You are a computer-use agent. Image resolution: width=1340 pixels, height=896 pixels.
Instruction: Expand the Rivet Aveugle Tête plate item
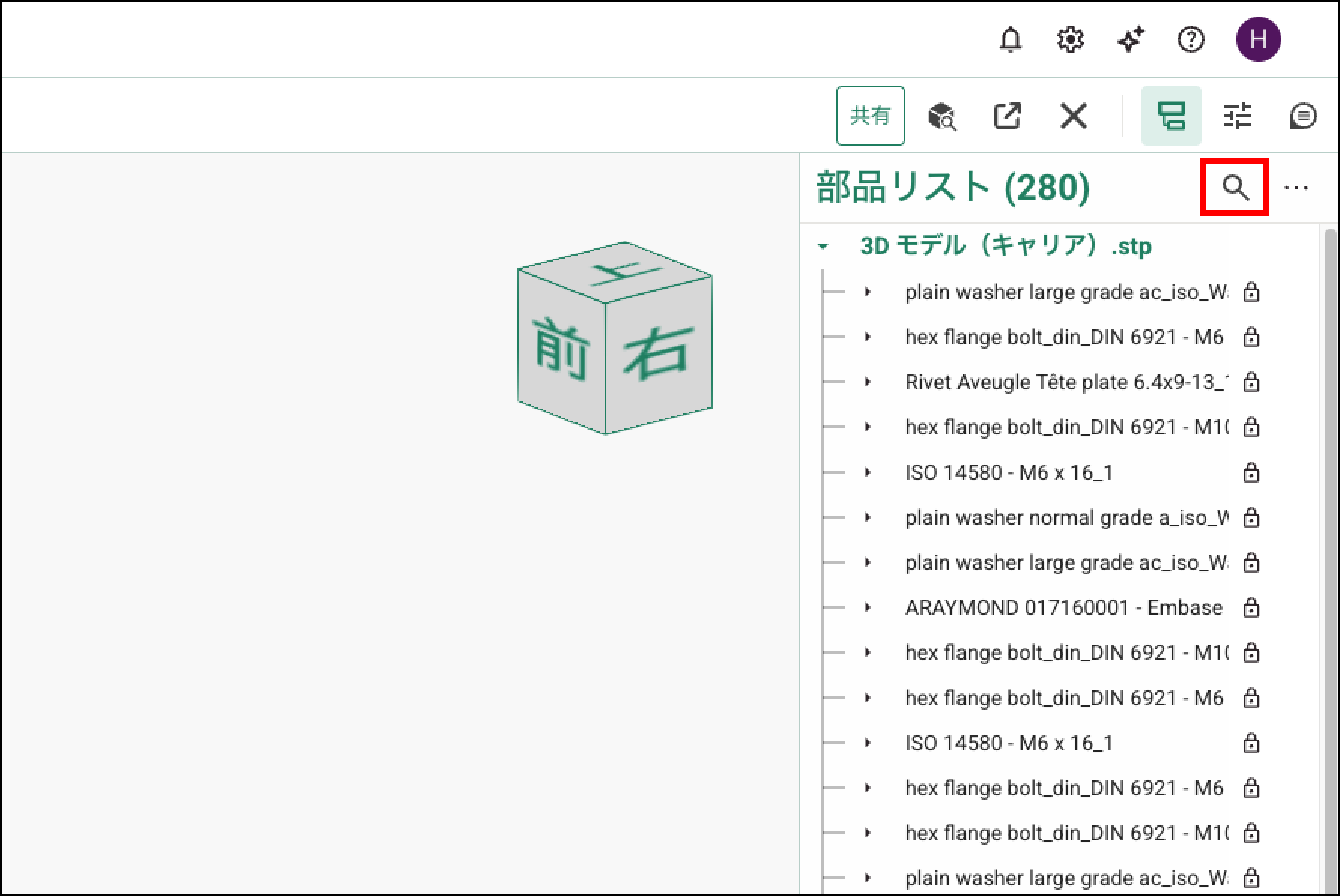pyautogui.click(x=868, y=382)
